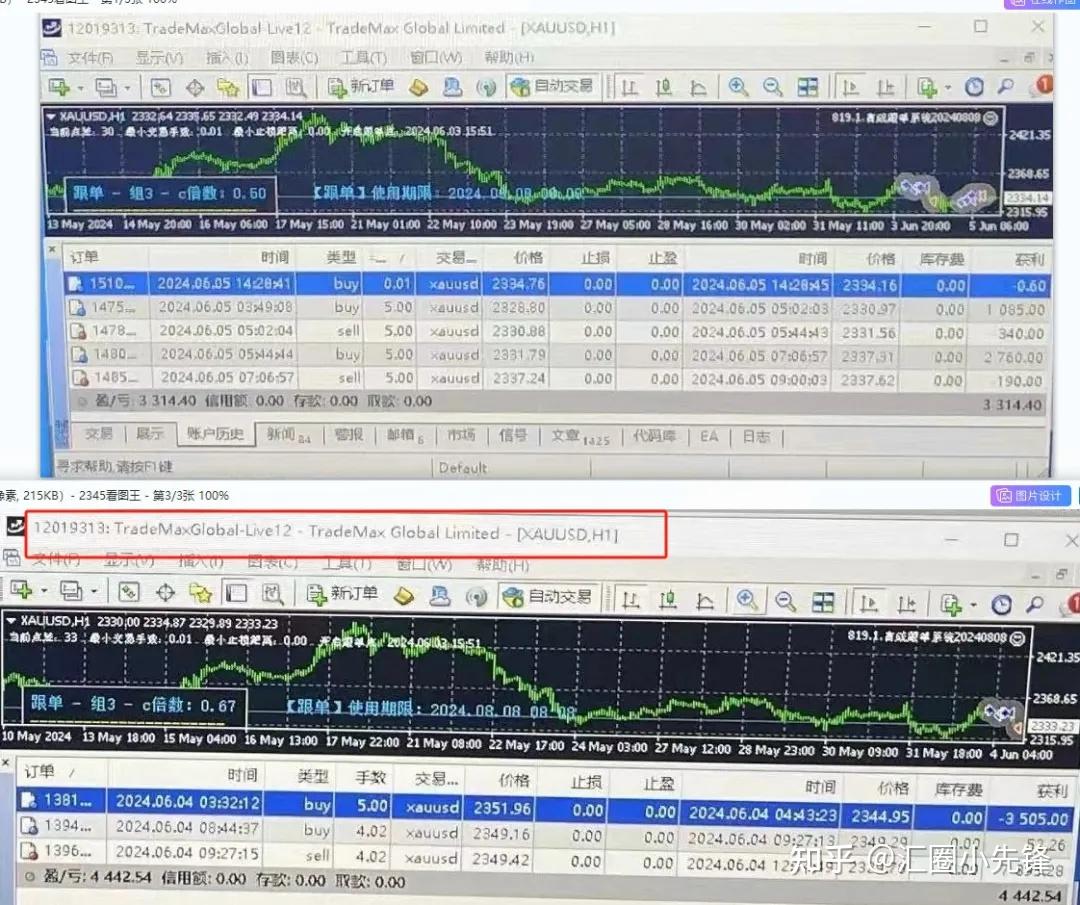1080x905 pixels.
Task: Toggle 自动交易 in bottom window toolbar
Action: click(x=548, y=596)
